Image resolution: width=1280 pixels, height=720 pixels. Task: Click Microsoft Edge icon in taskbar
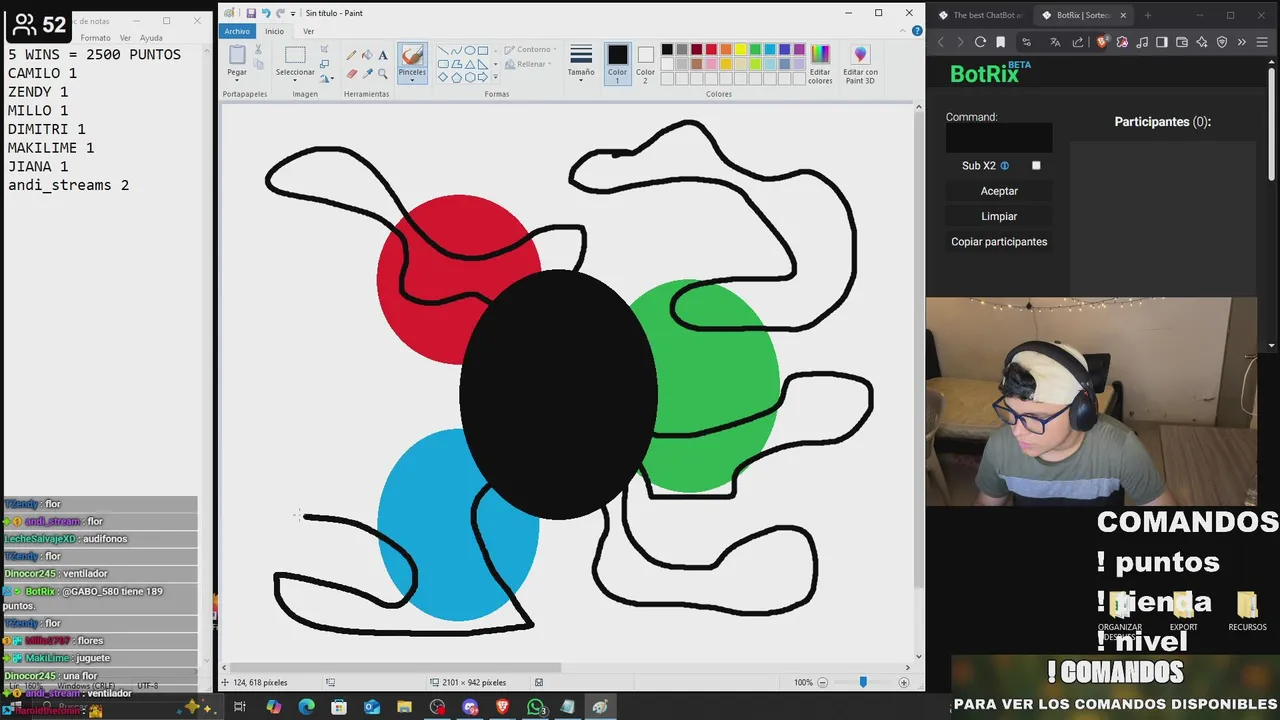click(x=306, y=707)
